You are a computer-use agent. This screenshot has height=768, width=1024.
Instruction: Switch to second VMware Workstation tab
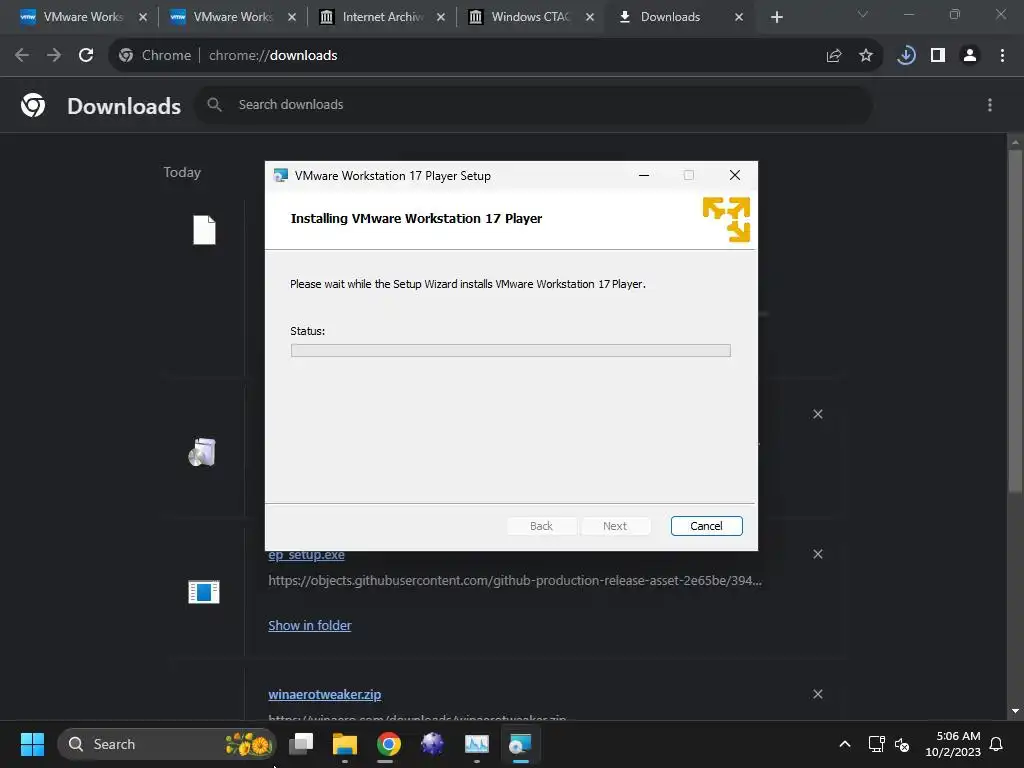(x=232, y=17)
